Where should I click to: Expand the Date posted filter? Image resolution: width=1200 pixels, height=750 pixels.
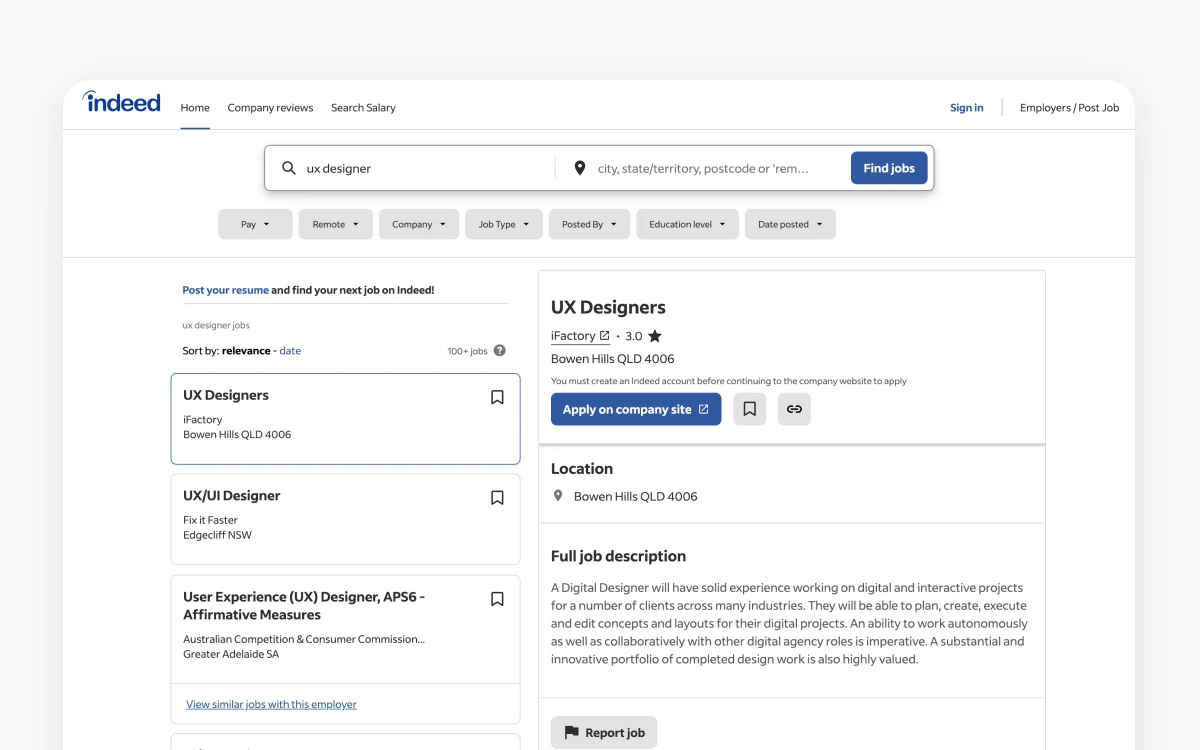click(x=790, y=224)
